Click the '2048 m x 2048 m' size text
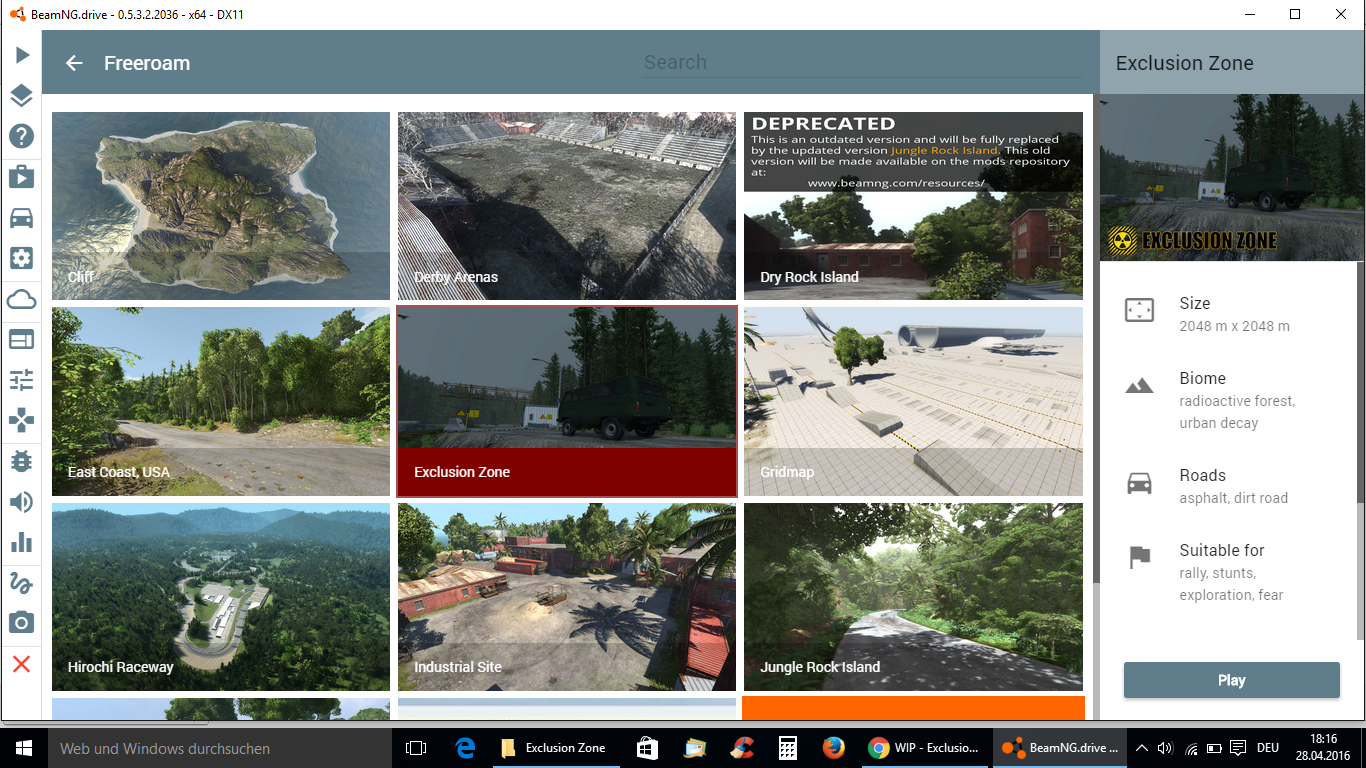 pos(1234,326)
